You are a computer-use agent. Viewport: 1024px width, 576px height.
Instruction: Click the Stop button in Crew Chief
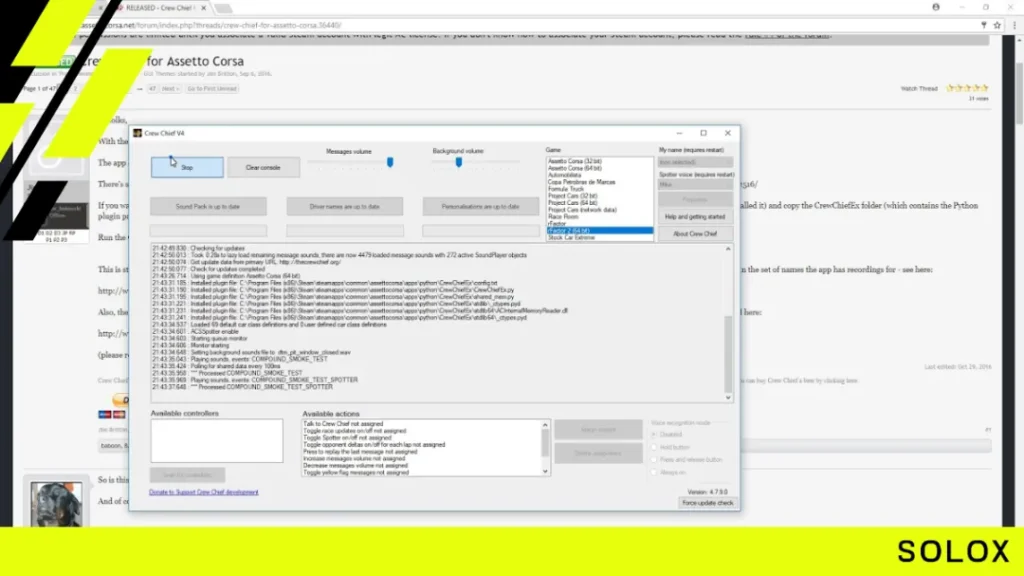pyautogui.click(x=187, y=167)
